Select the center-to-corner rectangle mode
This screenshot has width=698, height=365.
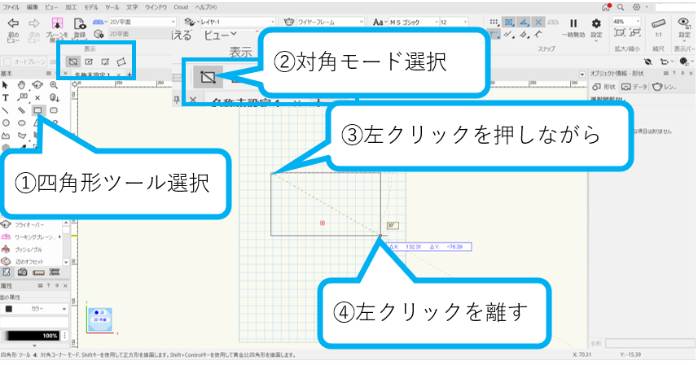point(89,62)
